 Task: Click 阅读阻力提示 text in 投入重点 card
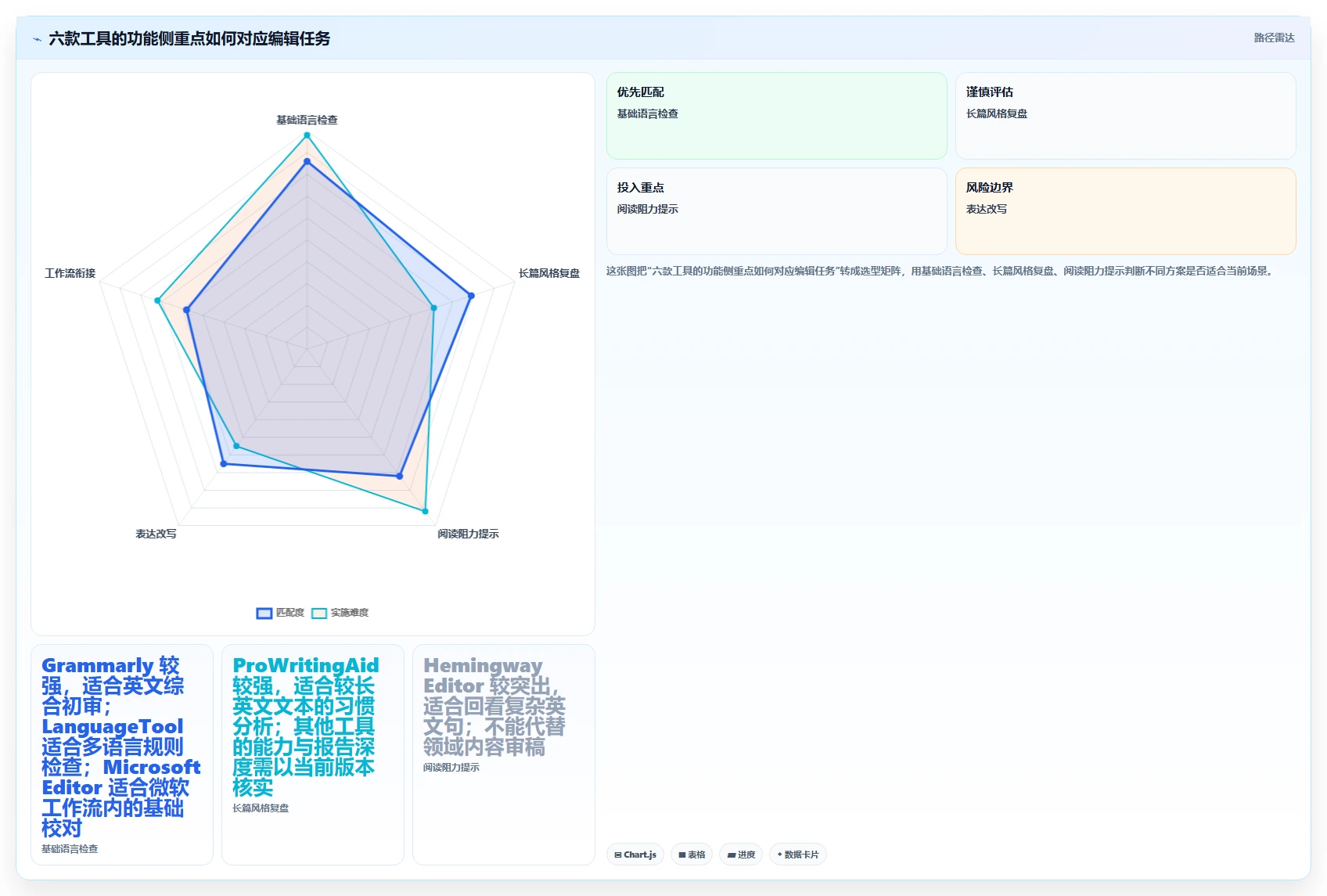click(x=648, y=209)
